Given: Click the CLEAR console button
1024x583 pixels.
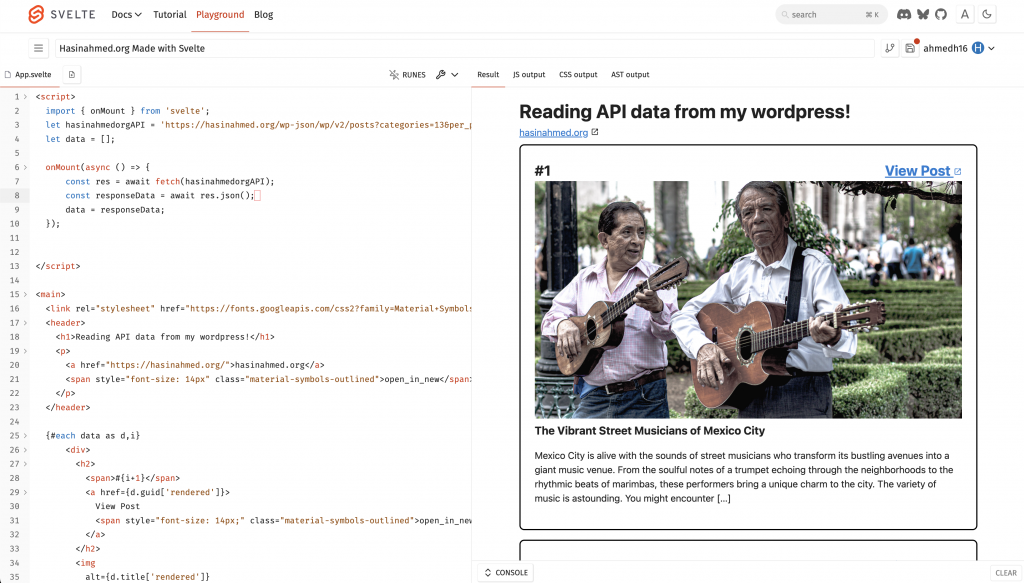Looking at the screenshot, I should (1005, 573).
